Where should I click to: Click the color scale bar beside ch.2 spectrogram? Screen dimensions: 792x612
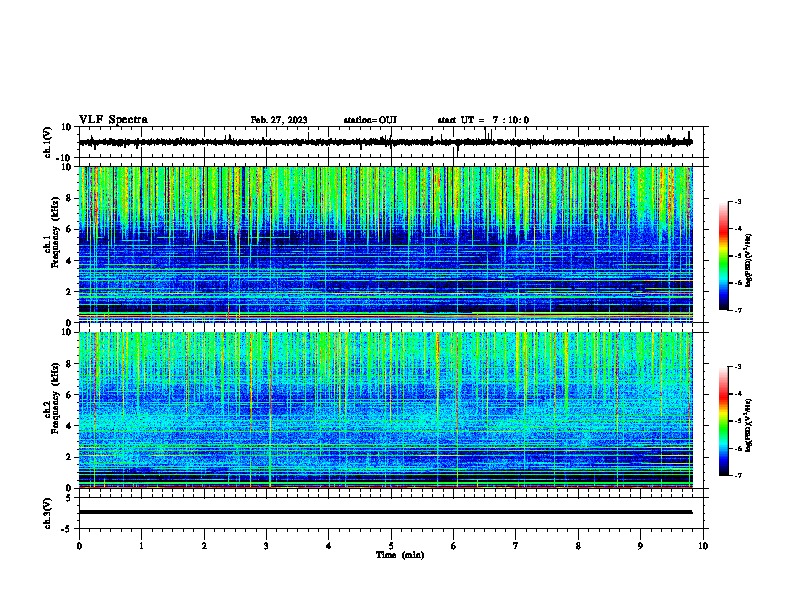(x=724, y=421)
